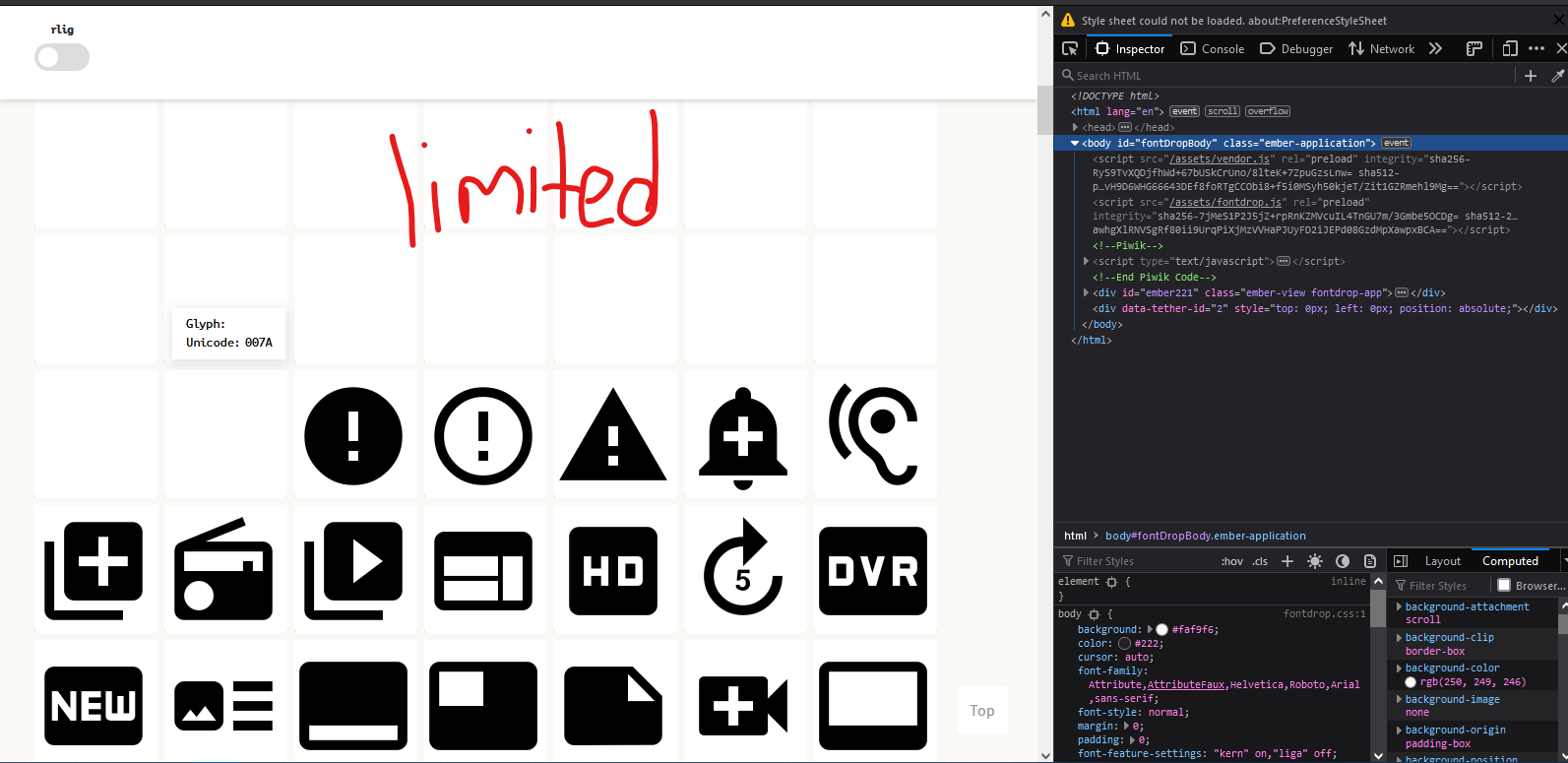Click the scroll badge on html tag
Viewport: 1568px width, 763px height.
click(x=1223, y=111)
